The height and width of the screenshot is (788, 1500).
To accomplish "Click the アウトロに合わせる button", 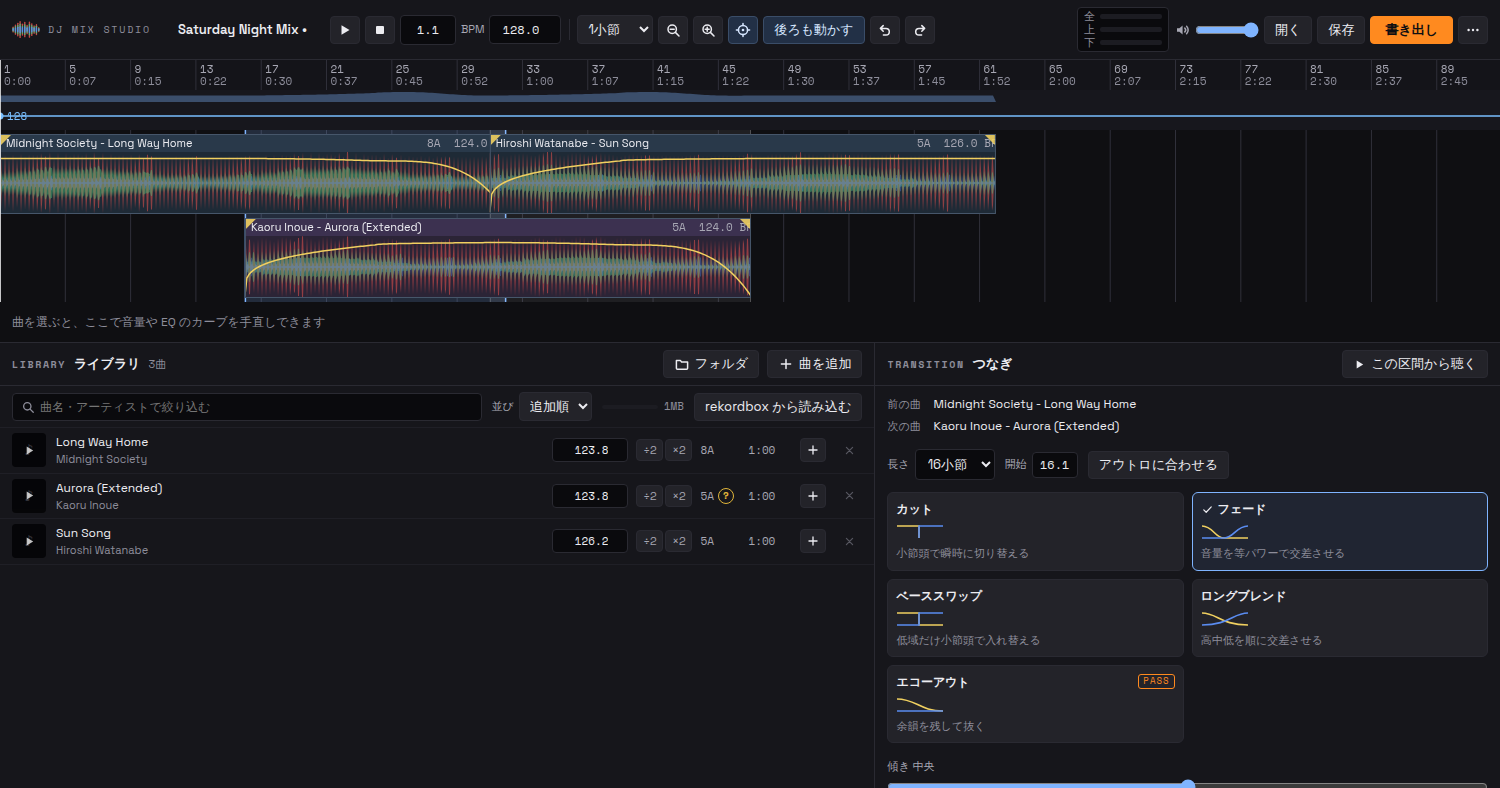I will pyautogui.click(x=1158, y=465).
